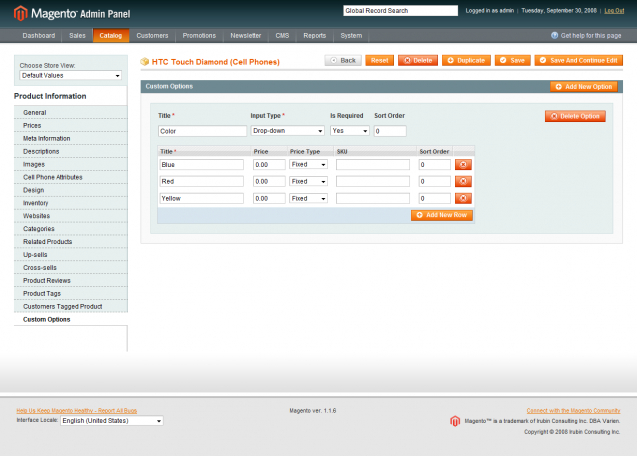Click the Reset button
The image size is (637, 456).
coord(379,61)
